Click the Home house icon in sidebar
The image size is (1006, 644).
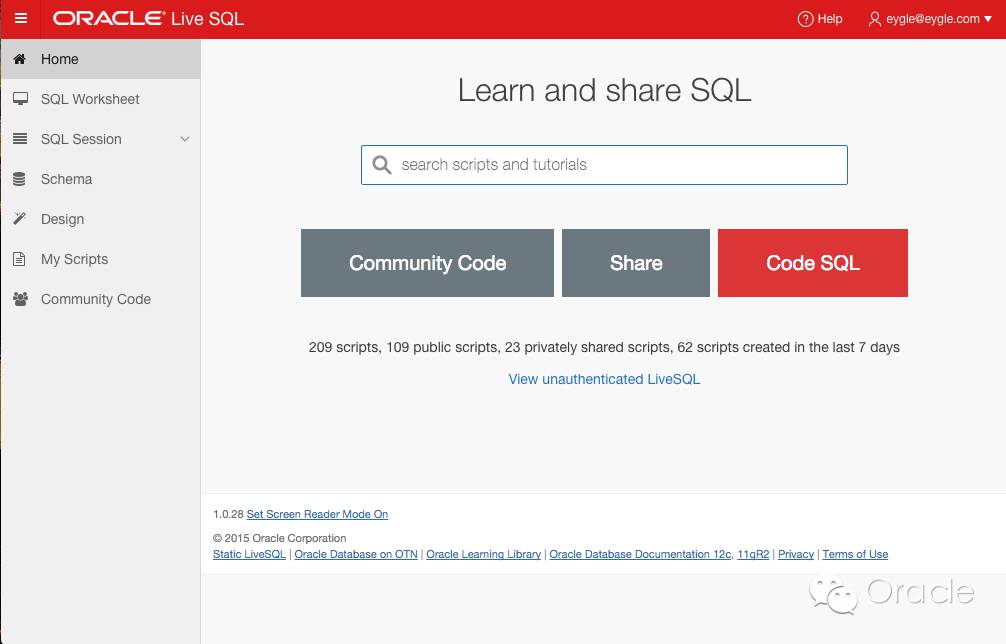pos(19,59)
